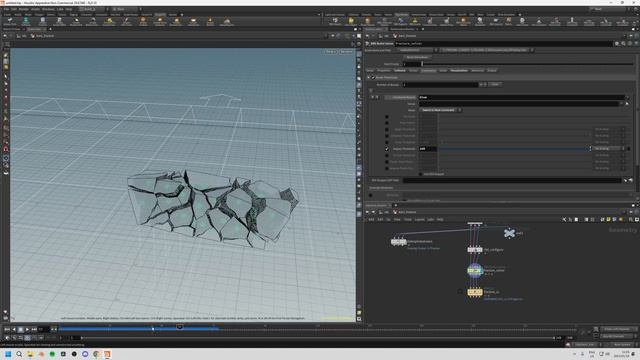The image size is (640, 360).
Task: Click the Start Frame slider
Action: 527,64
